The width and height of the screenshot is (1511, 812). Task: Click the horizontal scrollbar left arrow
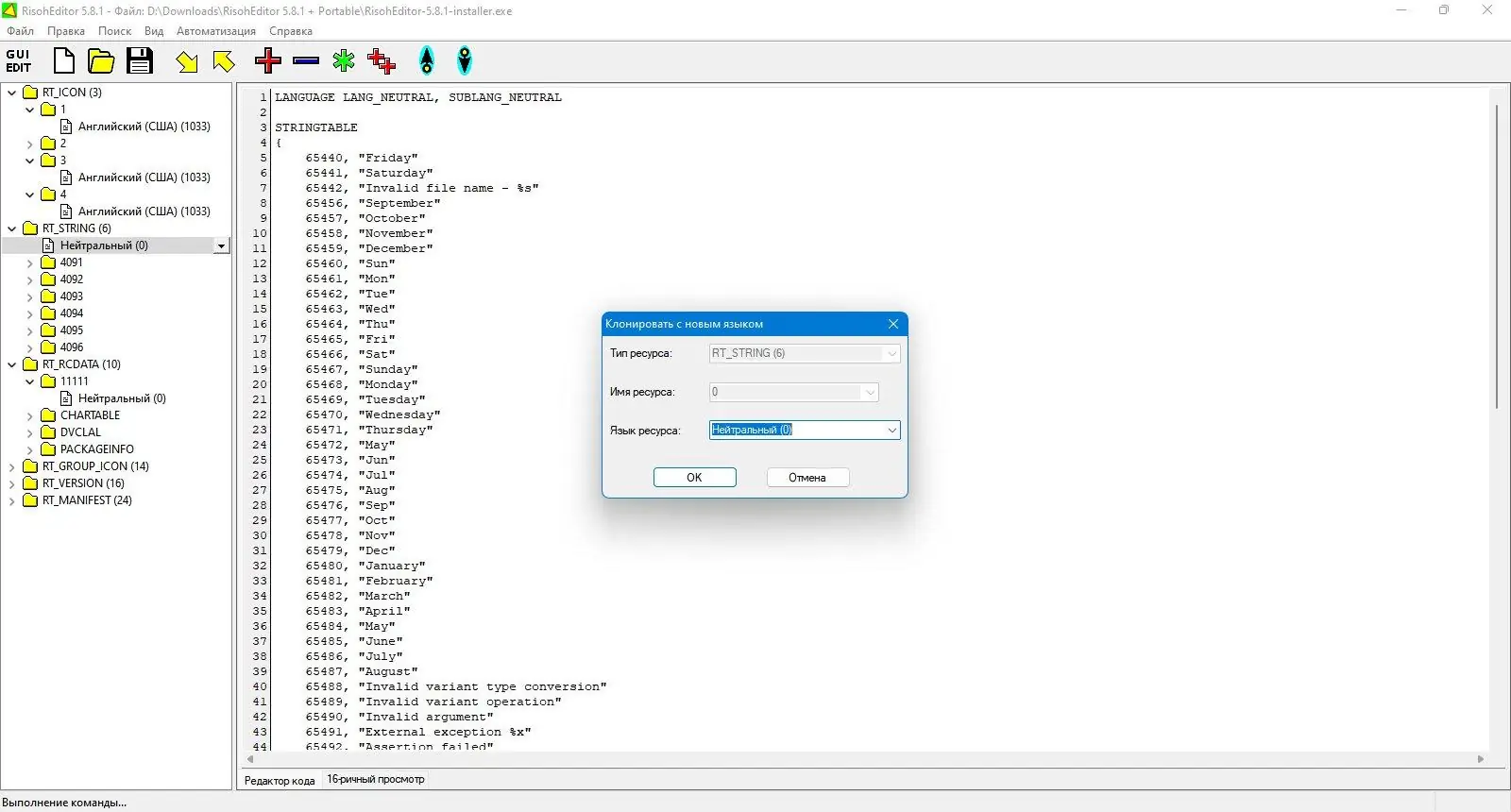250,759
